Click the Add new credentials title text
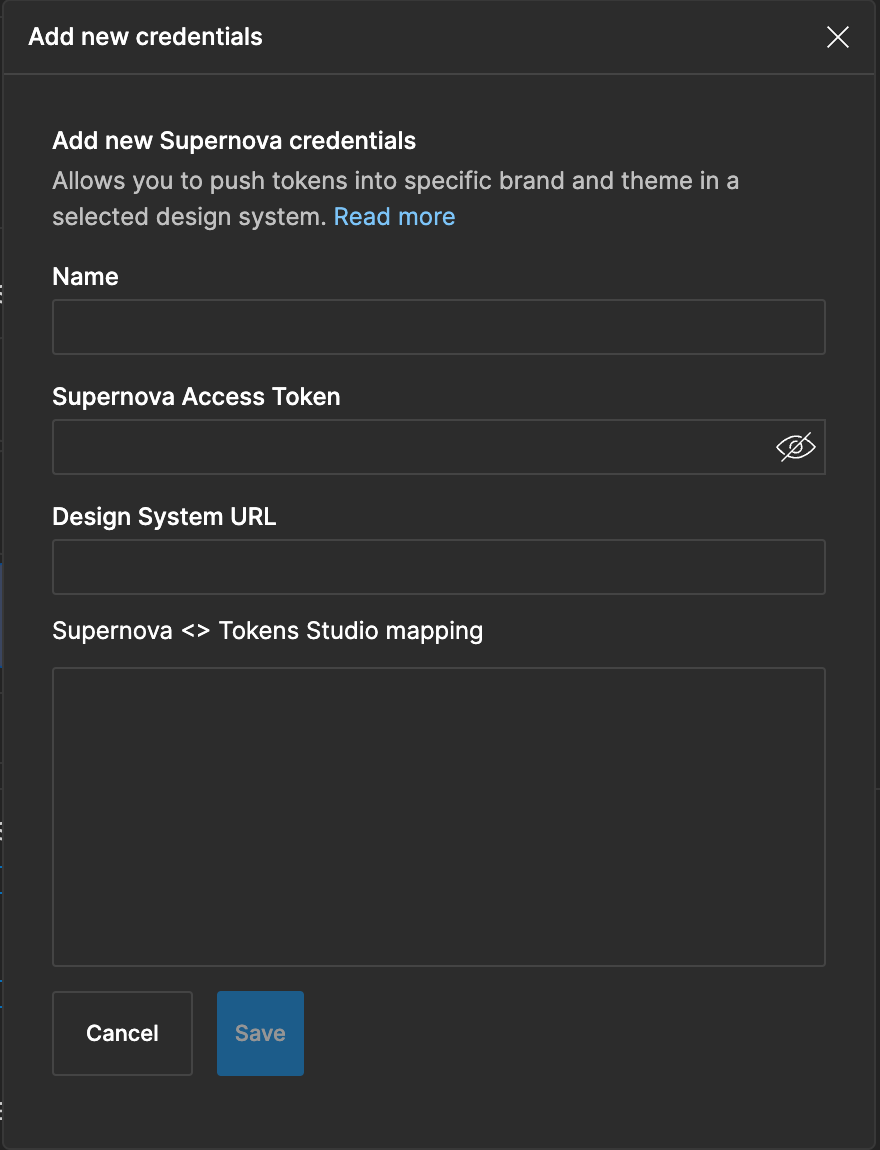 tap(145, 37)
